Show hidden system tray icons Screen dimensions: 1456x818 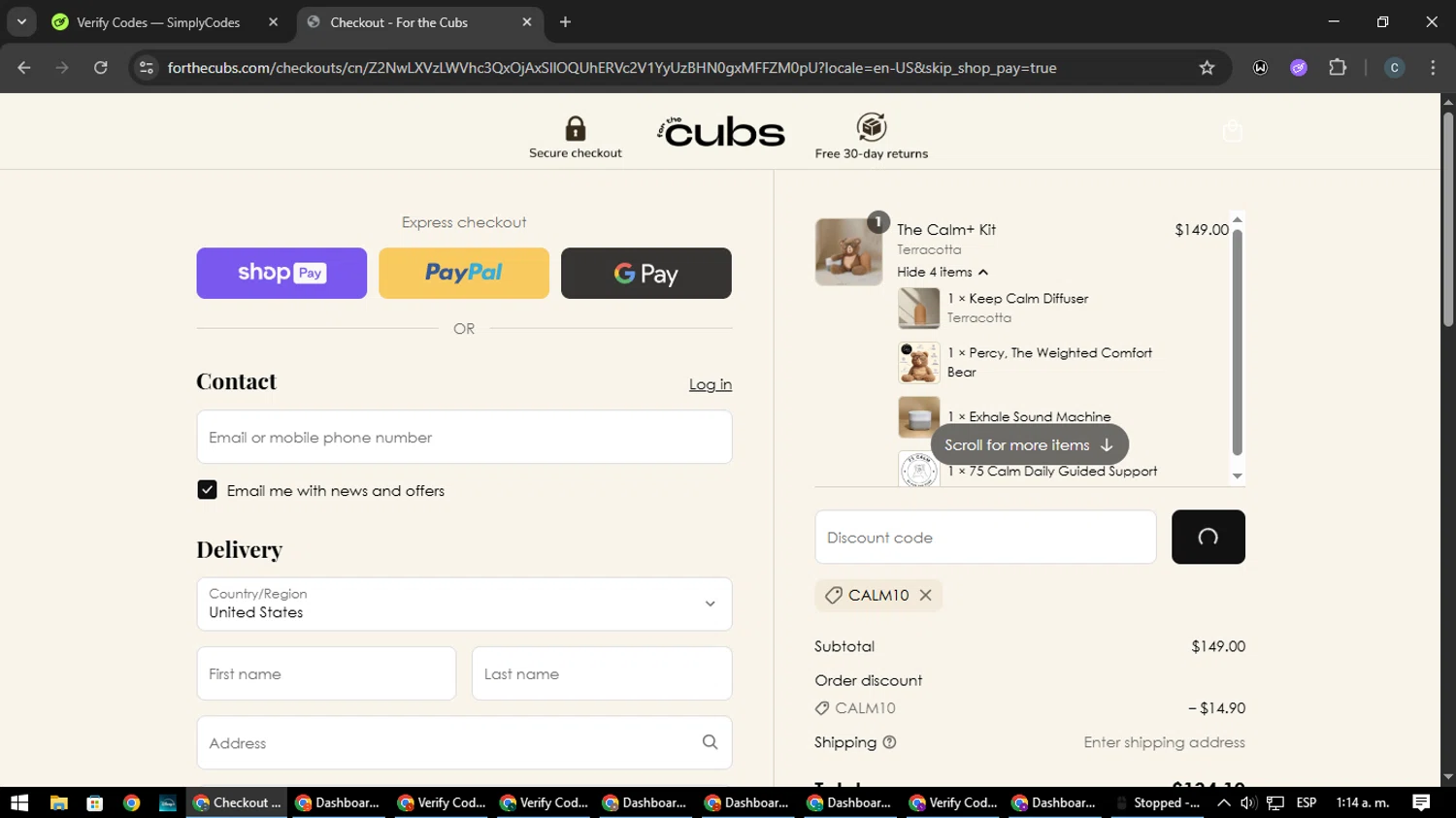(1224, 802)
